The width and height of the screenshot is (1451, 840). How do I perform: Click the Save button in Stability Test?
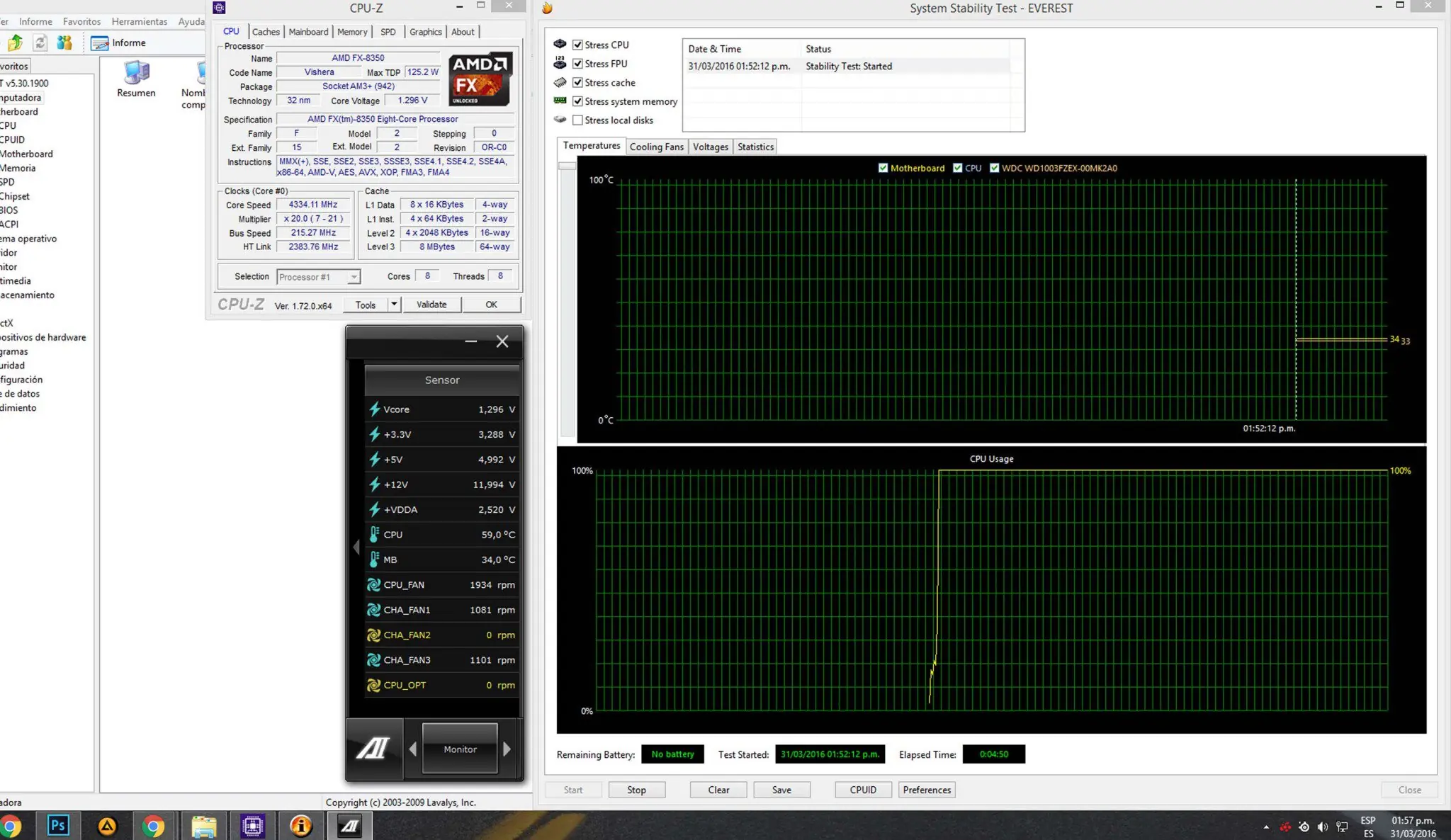click(781, 790)
